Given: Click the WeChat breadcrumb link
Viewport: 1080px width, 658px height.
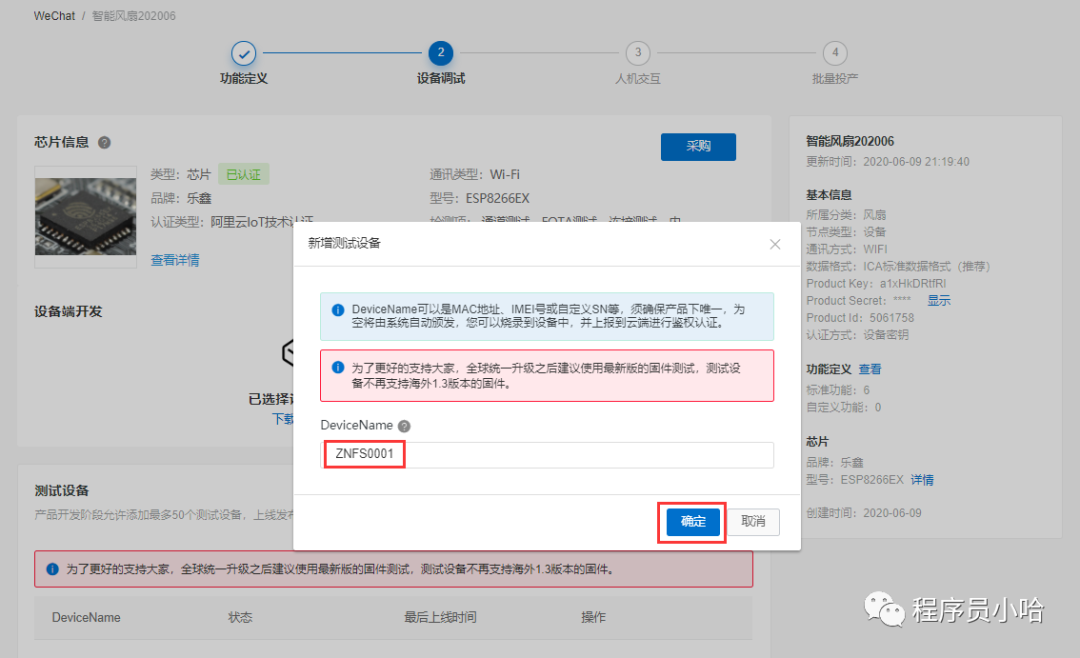Looking at the screenshot, I should pyautogui.click(x=54, y=17).
